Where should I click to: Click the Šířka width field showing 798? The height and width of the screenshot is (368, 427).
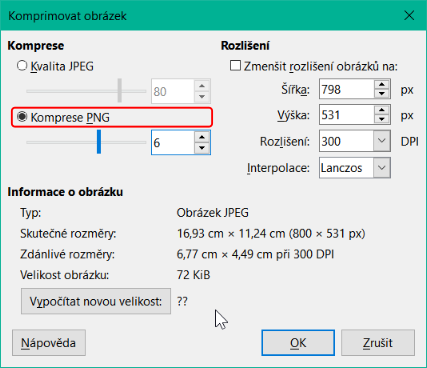point(346,89)
